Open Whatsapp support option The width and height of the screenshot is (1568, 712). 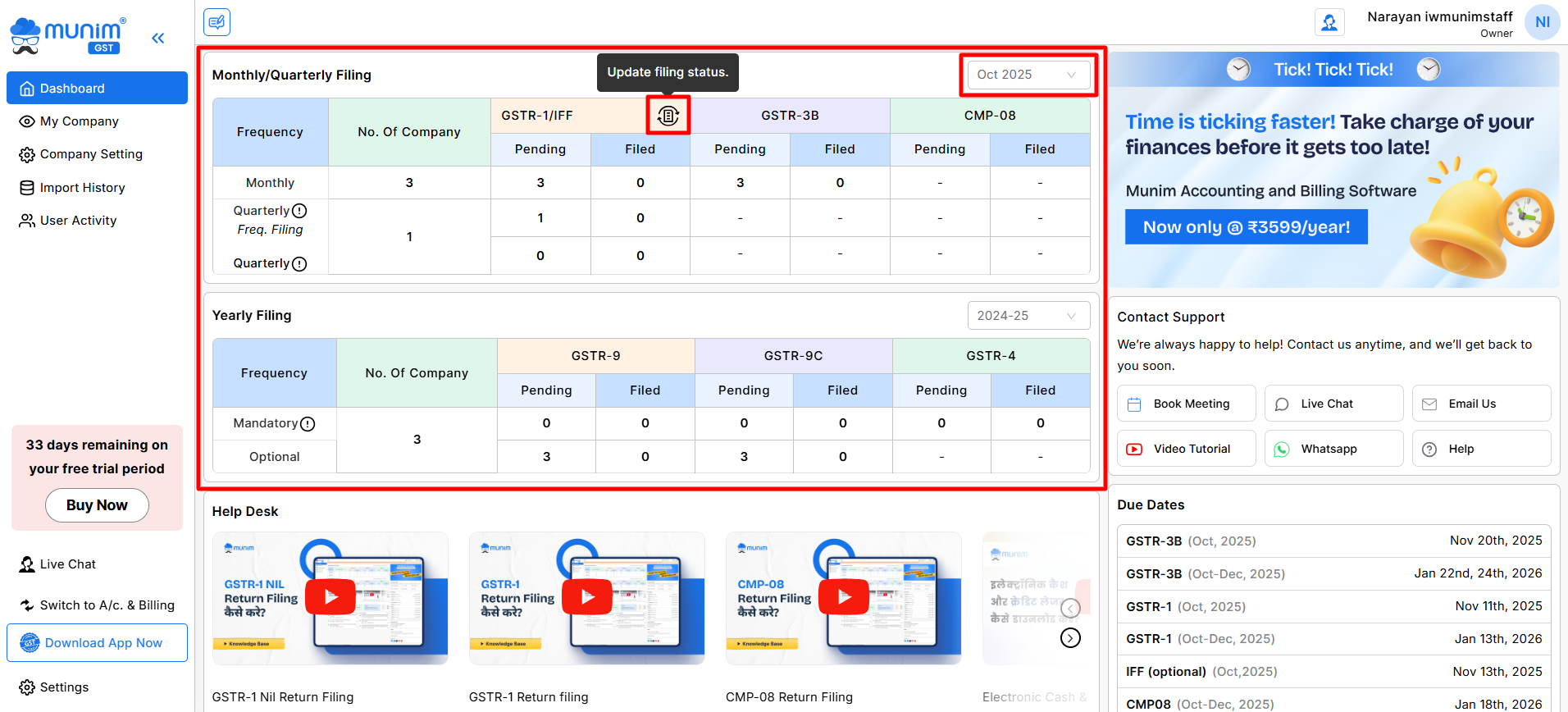point(1333,449)
